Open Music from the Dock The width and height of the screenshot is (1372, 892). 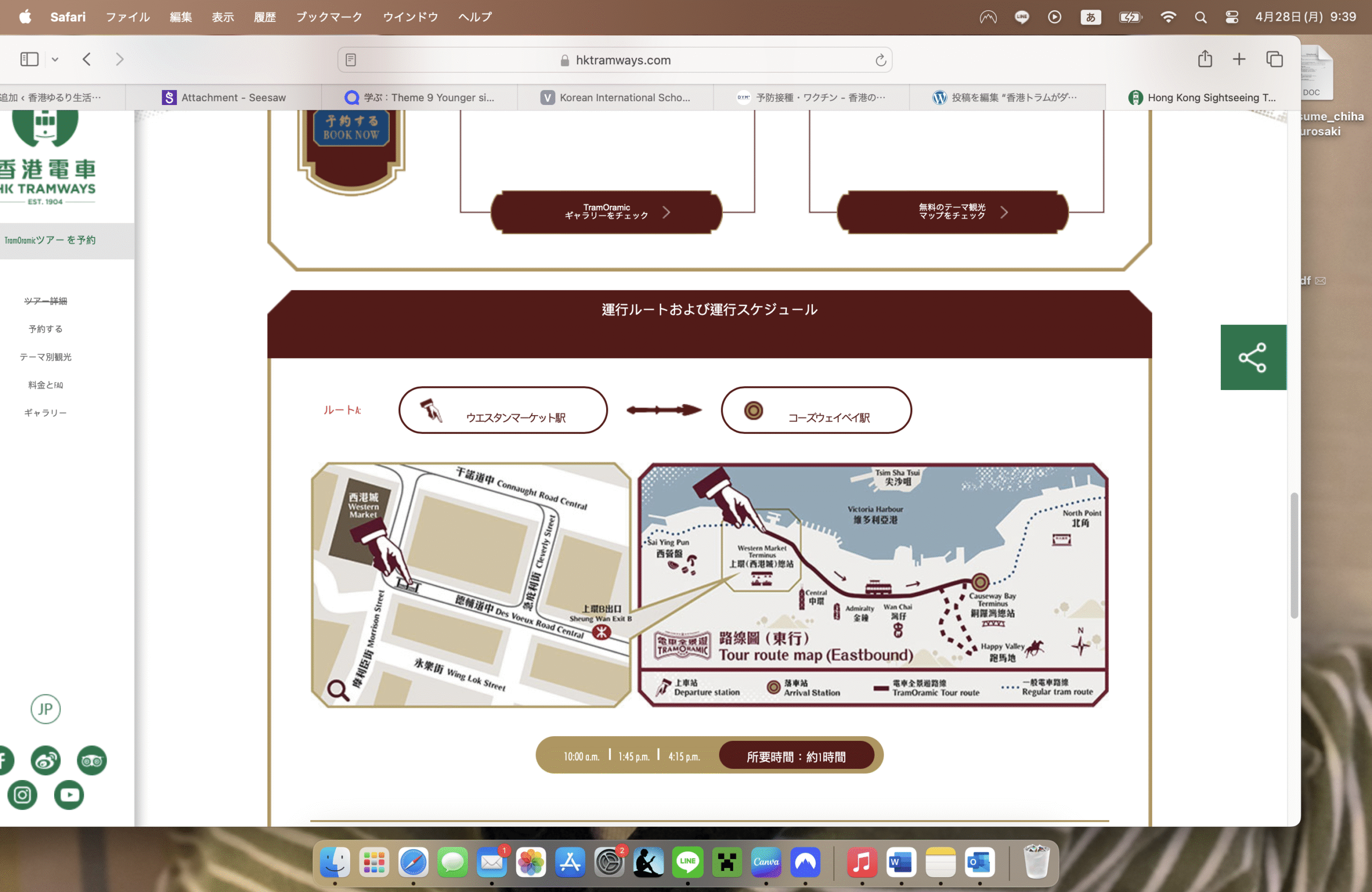point(862,863)
